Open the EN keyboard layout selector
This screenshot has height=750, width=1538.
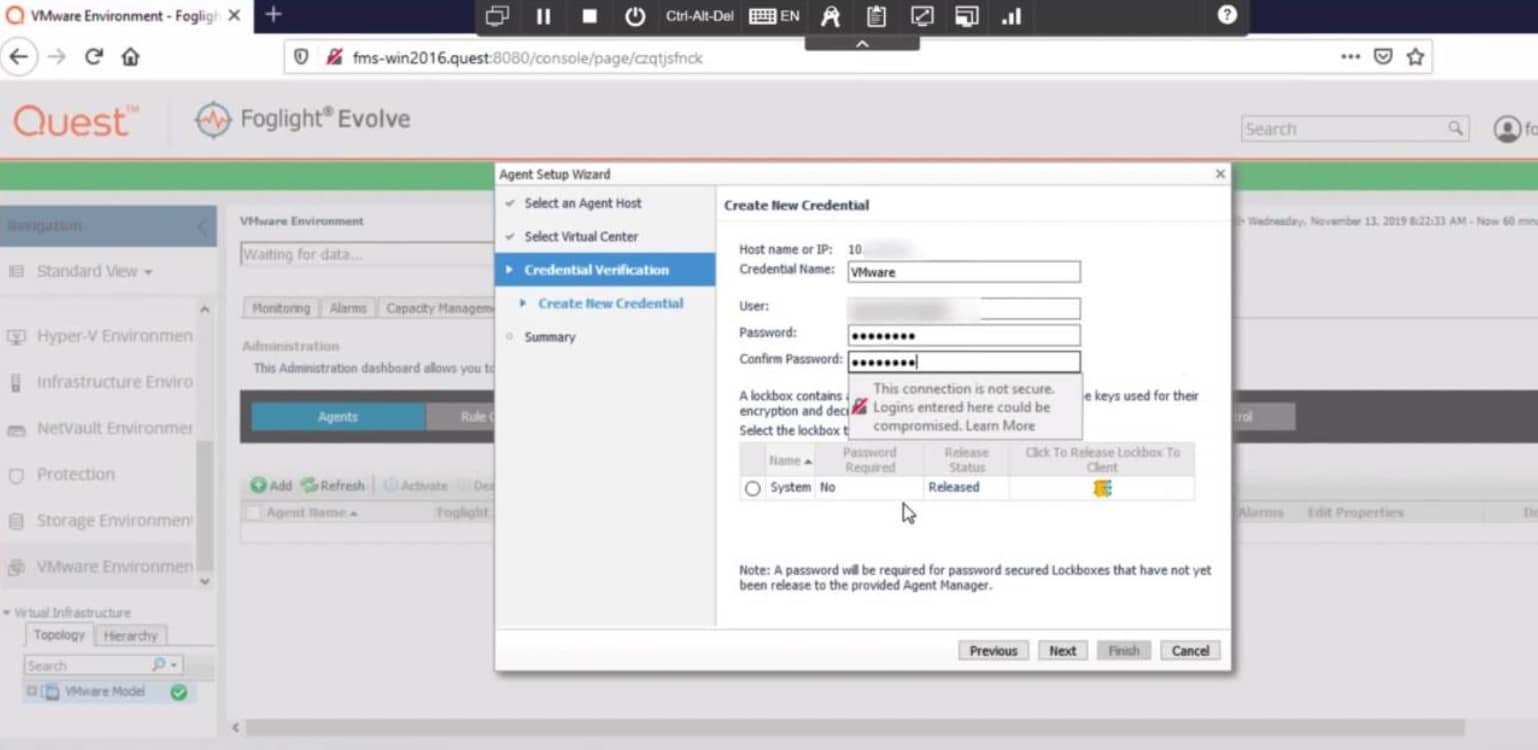point(775,16)
